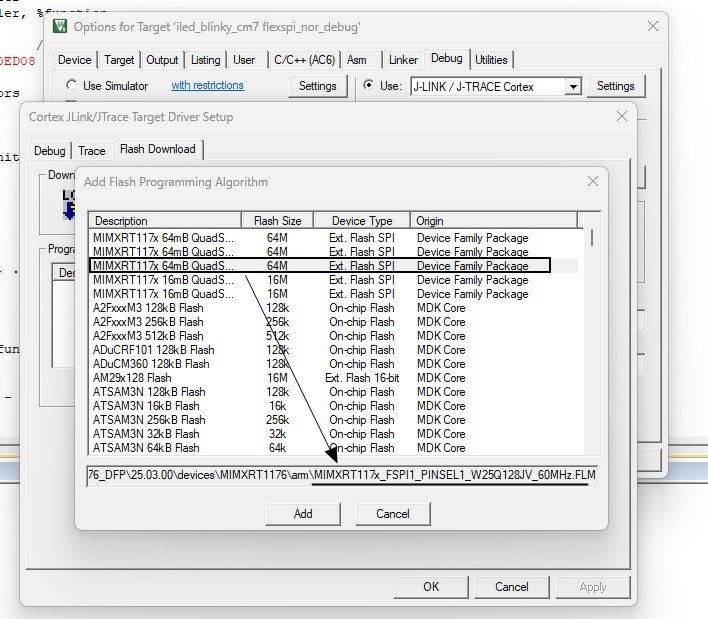The height and width of the screenshot is (619, 708).
Task: Open Trace tab in JLink Driver Setup
Action: pos(92,151)
